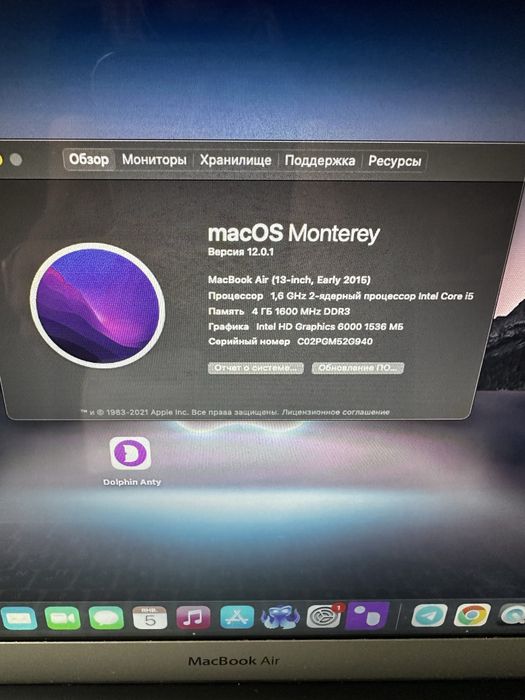Image resolution: width=525 pixels, height=700 pixels.
Task: Click the macOS Monterey logo image
Action: click(98, 305)
